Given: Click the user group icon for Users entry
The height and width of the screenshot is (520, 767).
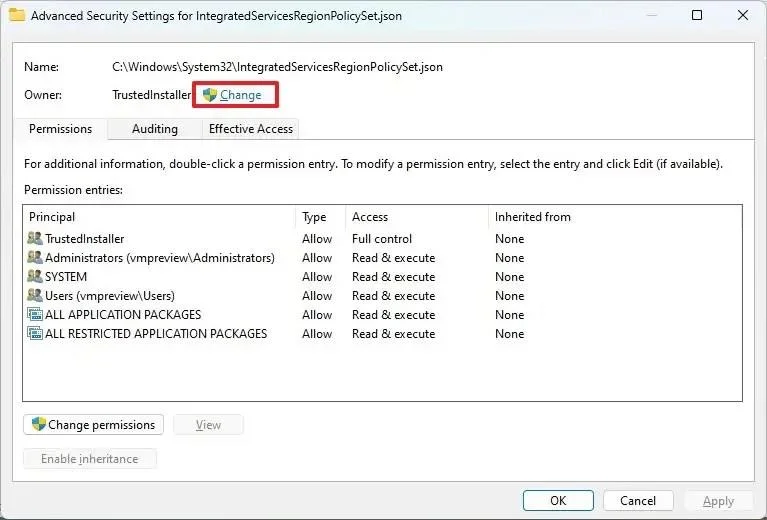Looking at the screenshot, I should pos(35,295).
